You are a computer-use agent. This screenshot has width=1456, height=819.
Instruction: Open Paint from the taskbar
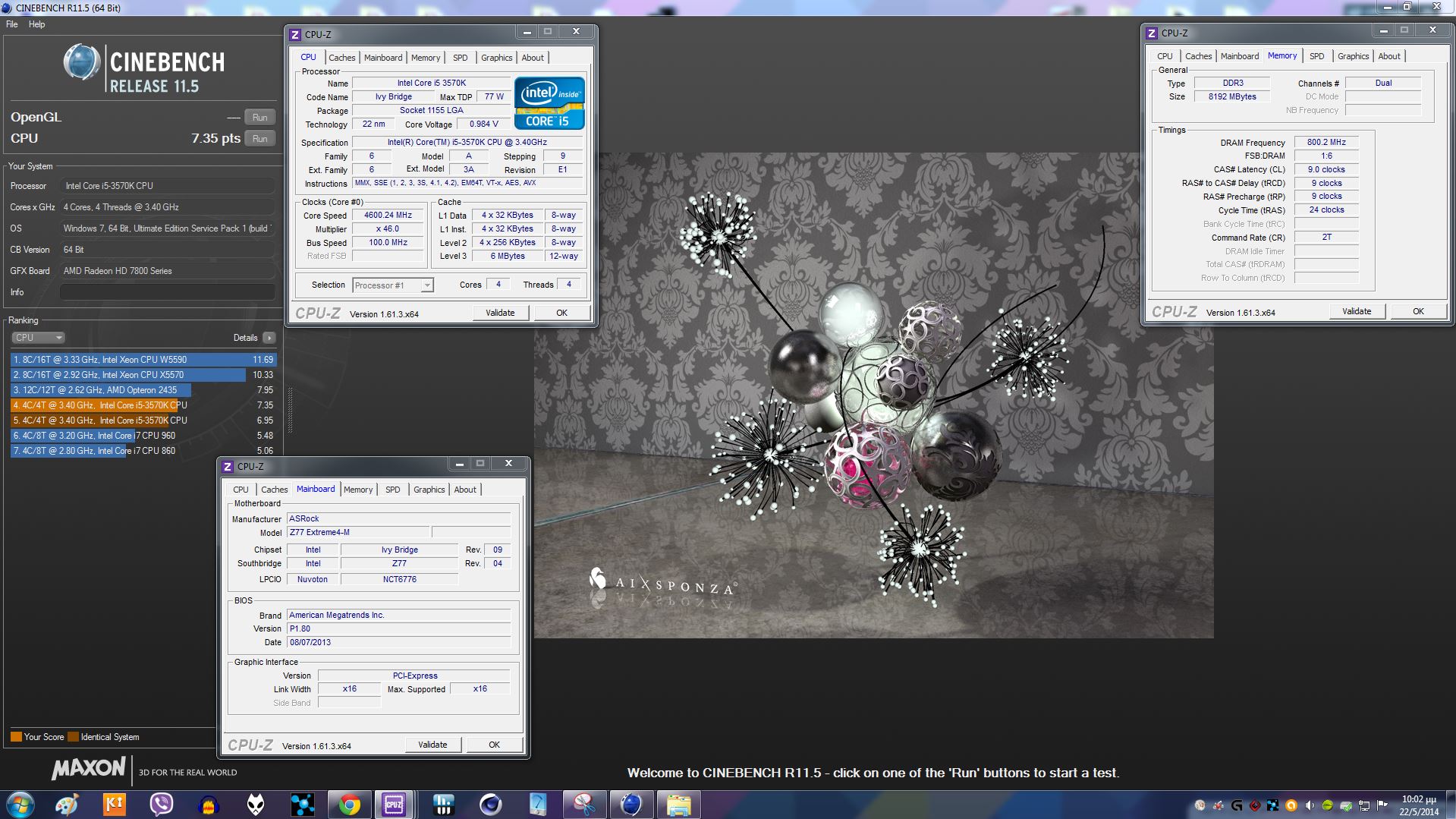tap(67, 805)
